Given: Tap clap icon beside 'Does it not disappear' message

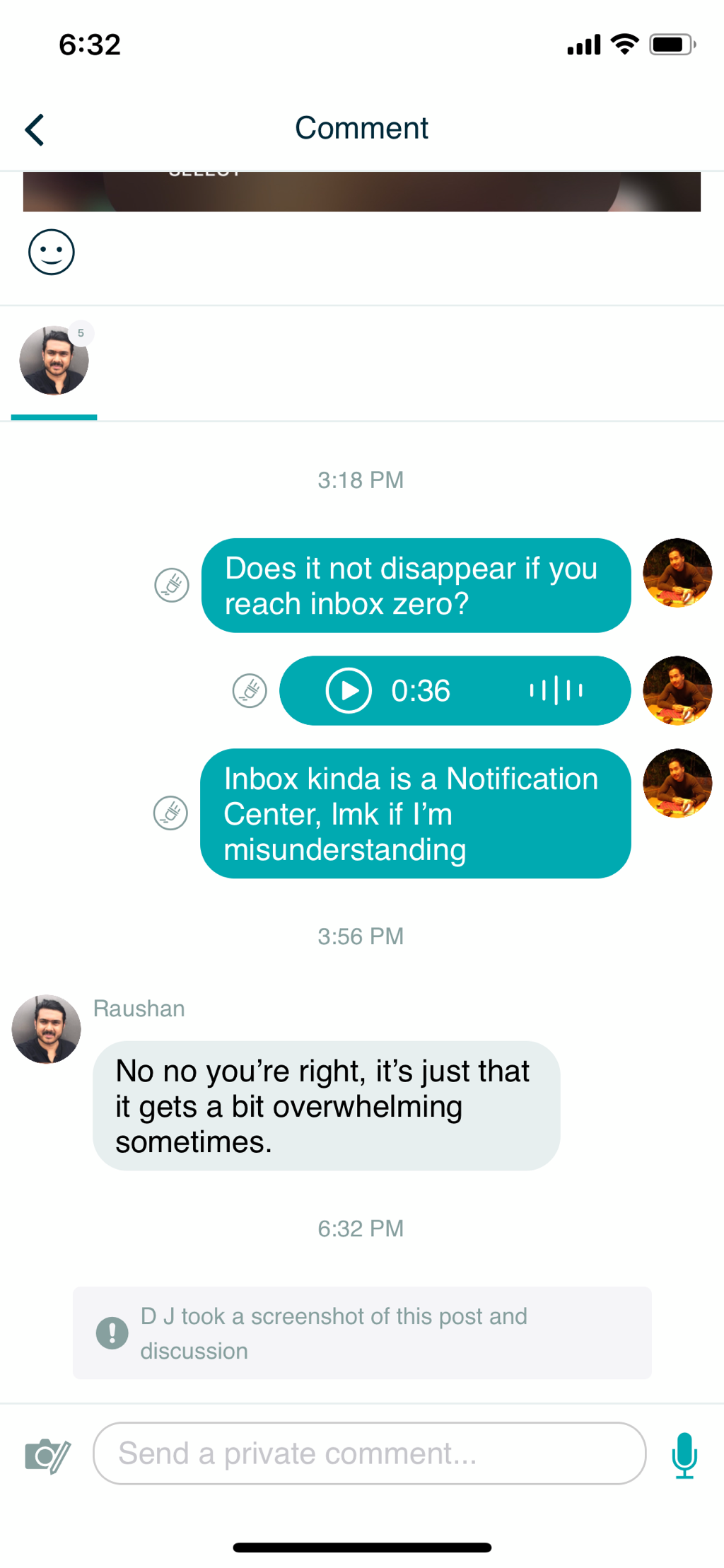Looking at the screenshot, I should pos(172,586).
